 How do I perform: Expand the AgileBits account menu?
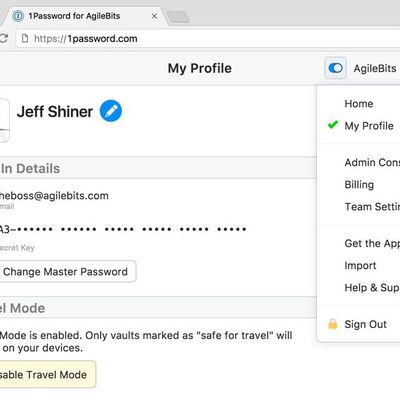(x=375, y=68)
